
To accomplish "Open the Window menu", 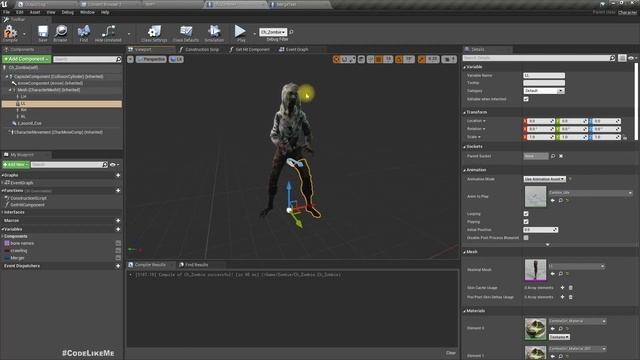I will click(x=87, y=12).
